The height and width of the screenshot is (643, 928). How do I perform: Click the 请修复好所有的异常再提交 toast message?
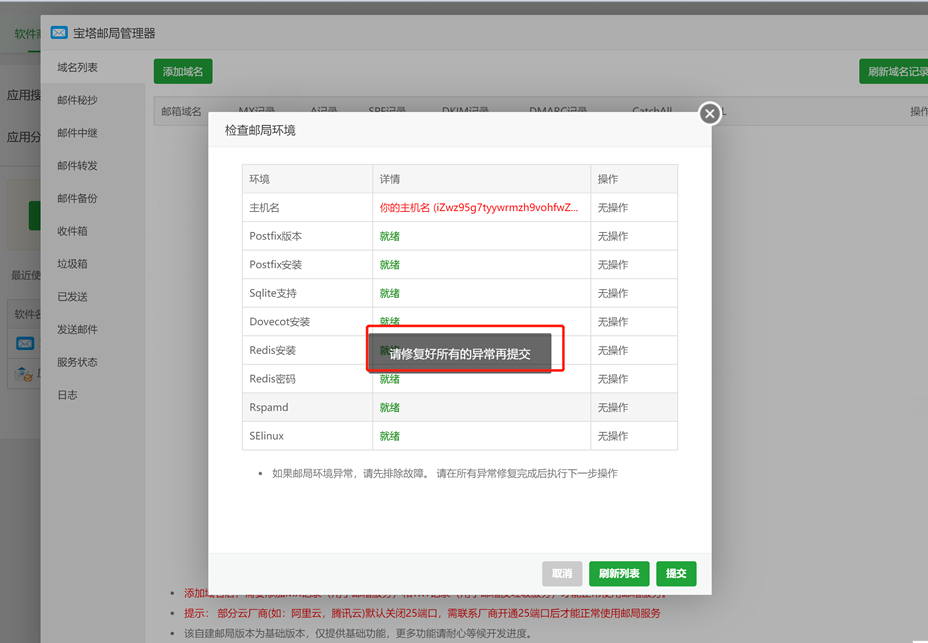[x=459, y=354]
